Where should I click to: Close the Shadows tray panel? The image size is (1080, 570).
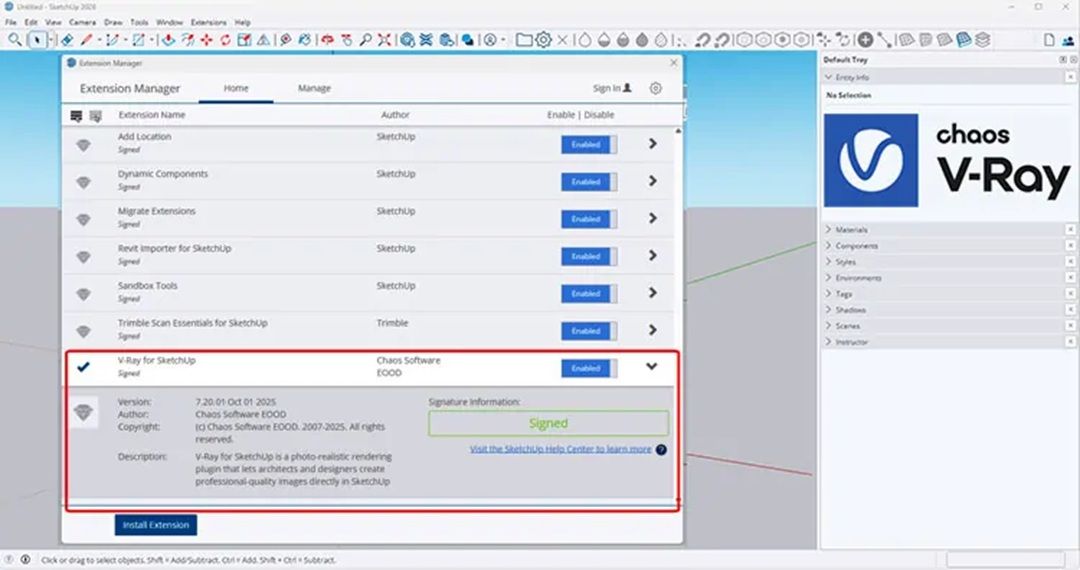tap(1071, 310)
